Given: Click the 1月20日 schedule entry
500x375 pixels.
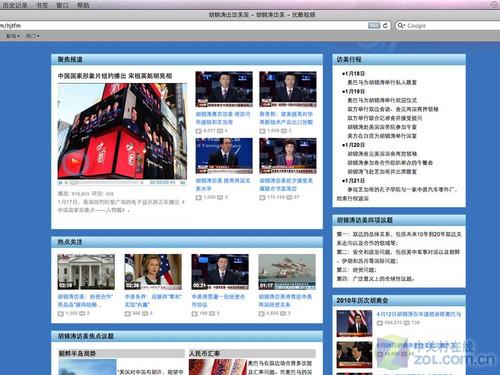Looking at the screenshot, I should tap(353, 145).
